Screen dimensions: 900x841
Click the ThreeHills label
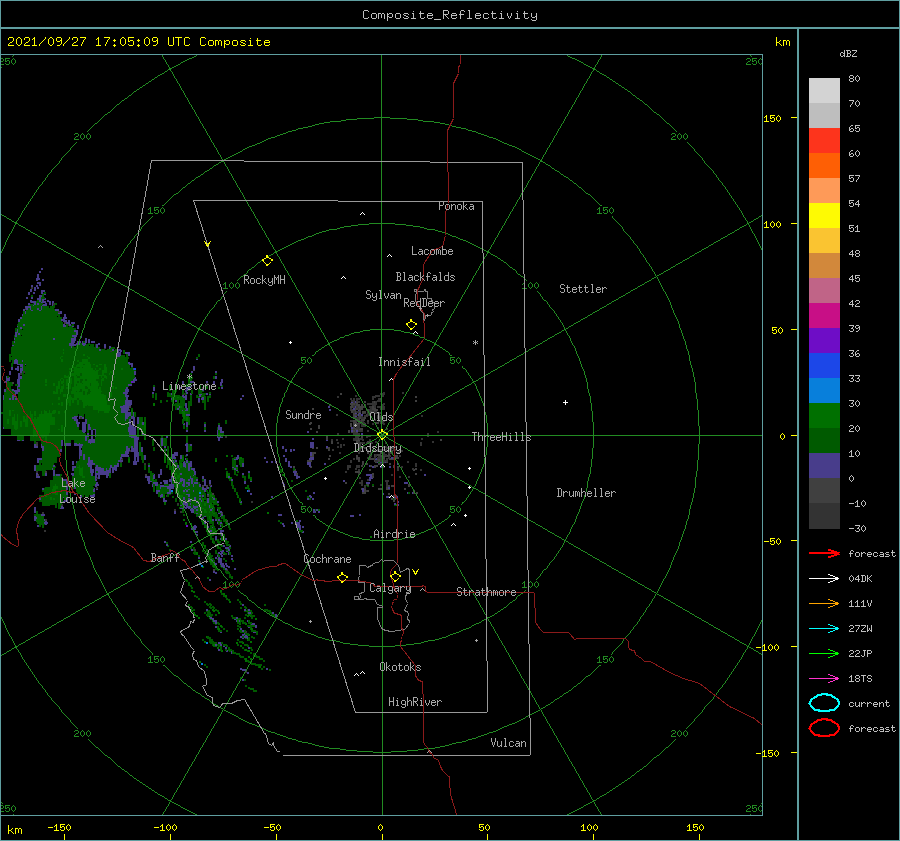[x=501, y=437]
